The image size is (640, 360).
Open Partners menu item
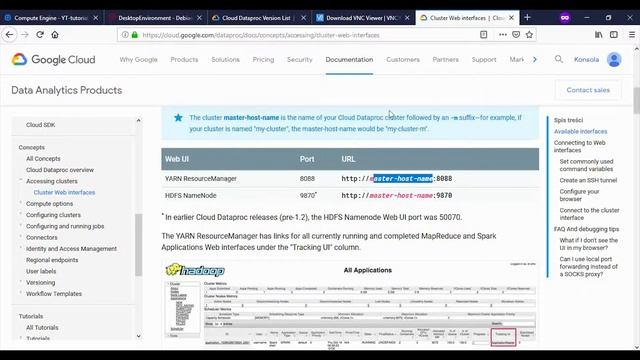(x=446, y=60)
